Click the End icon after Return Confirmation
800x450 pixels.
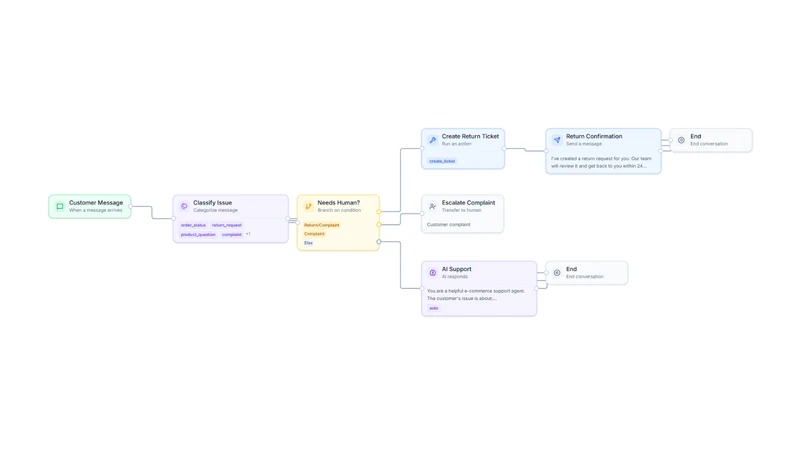[681, 140]
